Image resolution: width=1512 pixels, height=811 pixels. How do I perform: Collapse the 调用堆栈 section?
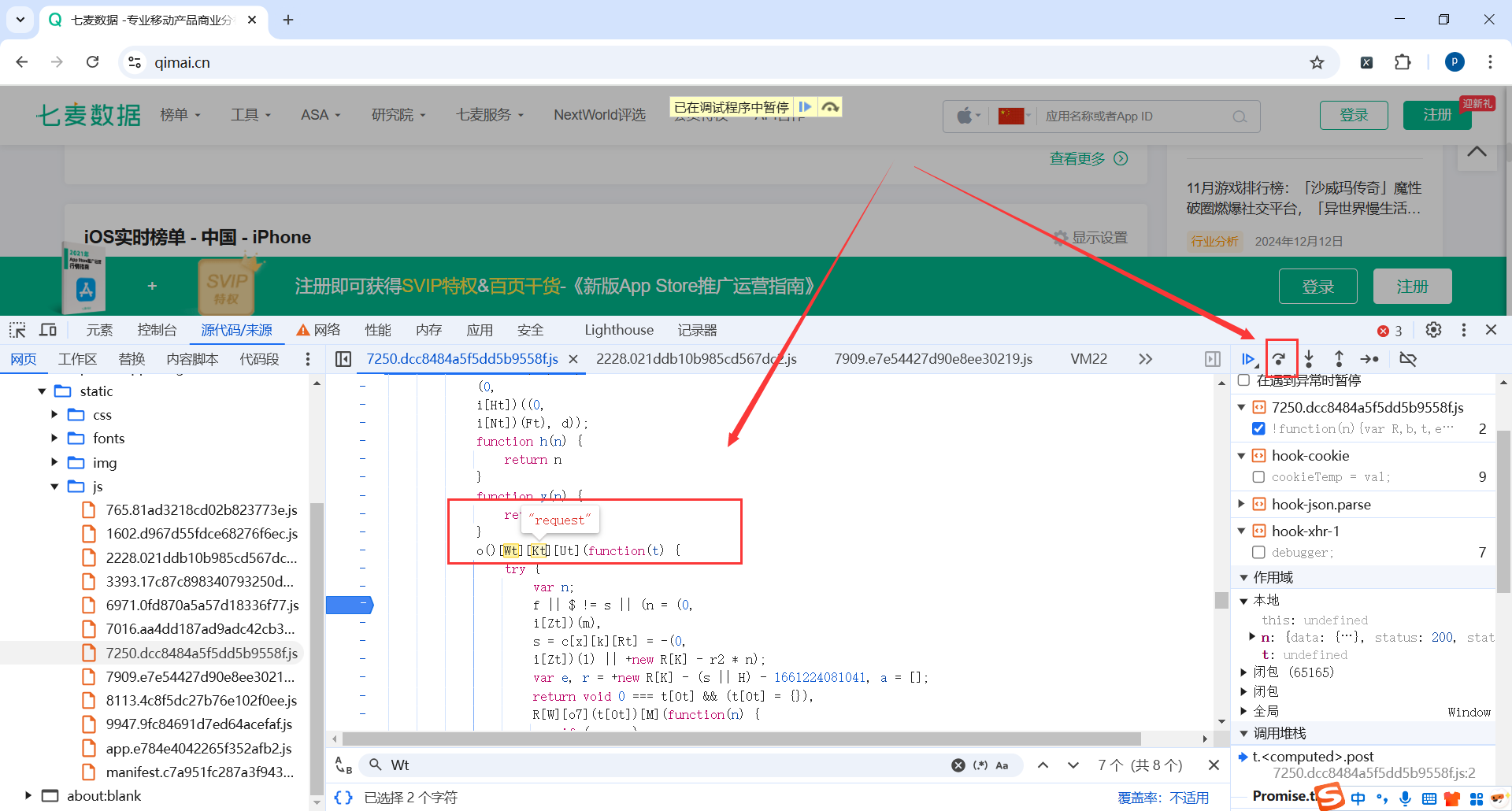[1244, 734]
